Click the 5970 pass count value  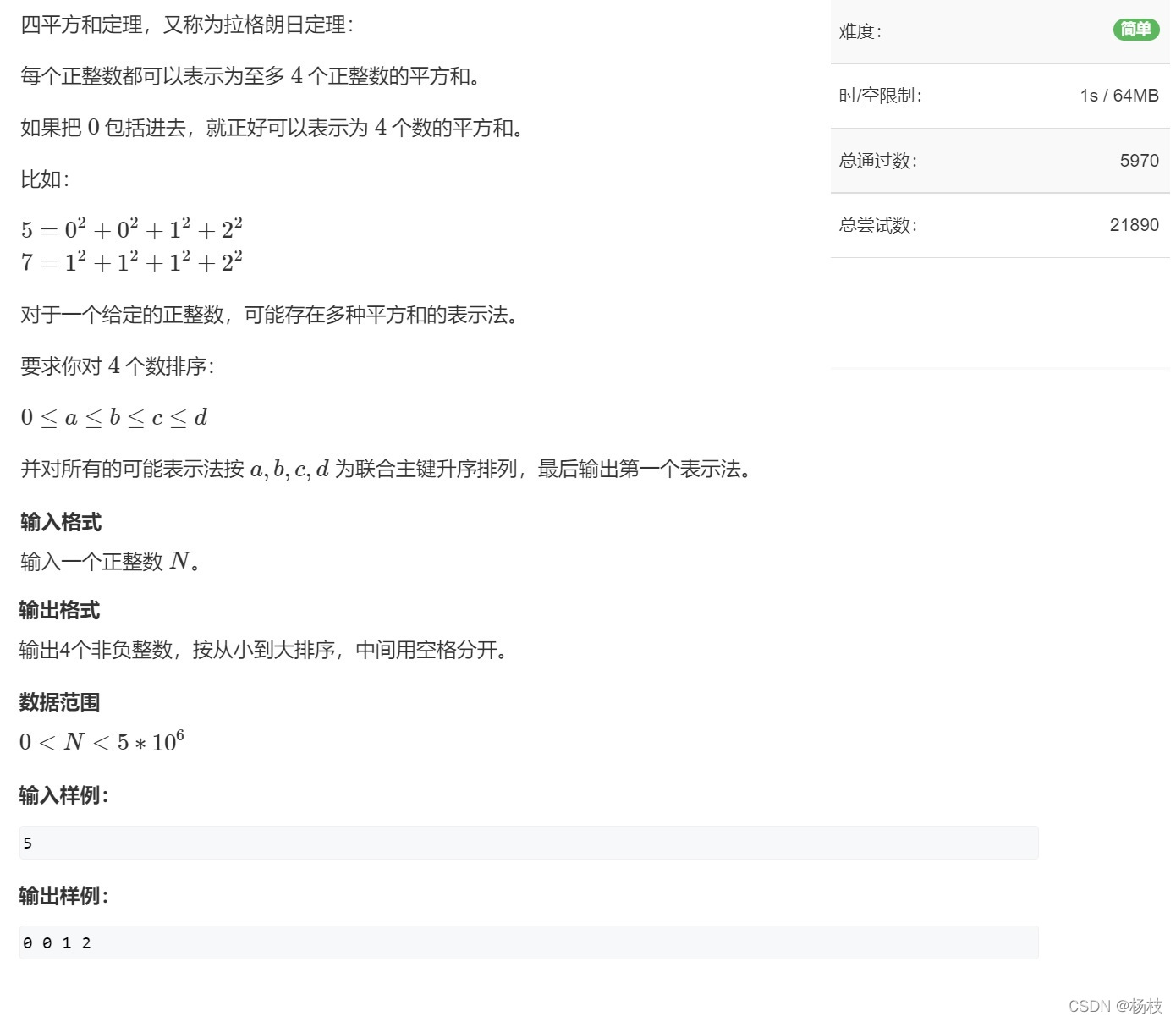pyautogui.click(x=1139, y=161)
